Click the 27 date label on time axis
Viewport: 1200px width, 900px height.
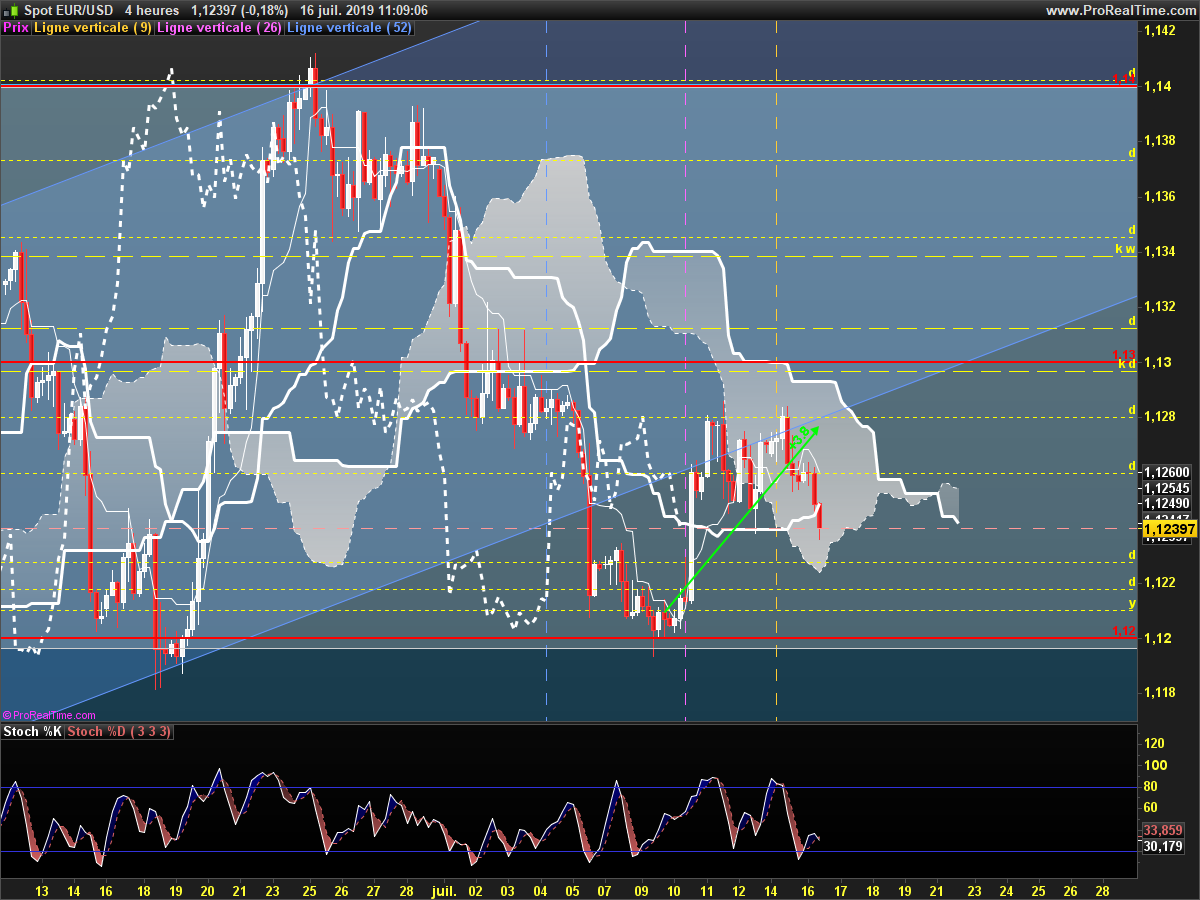373,890
